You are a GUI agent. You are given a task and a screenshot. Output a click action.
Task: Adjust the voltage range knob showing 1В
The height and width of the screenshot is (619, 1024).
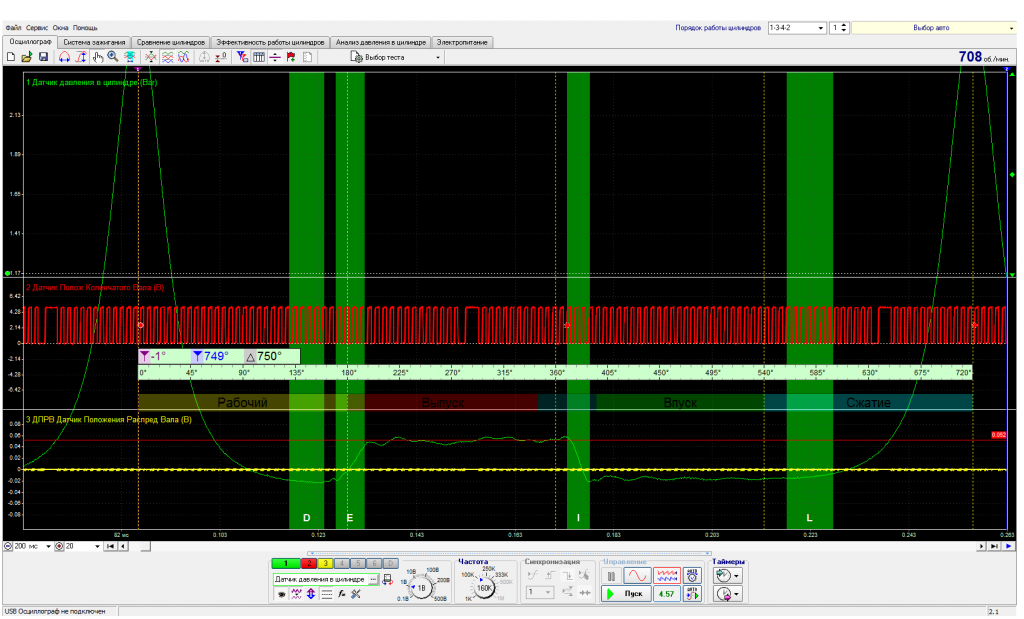coord(421,588)
